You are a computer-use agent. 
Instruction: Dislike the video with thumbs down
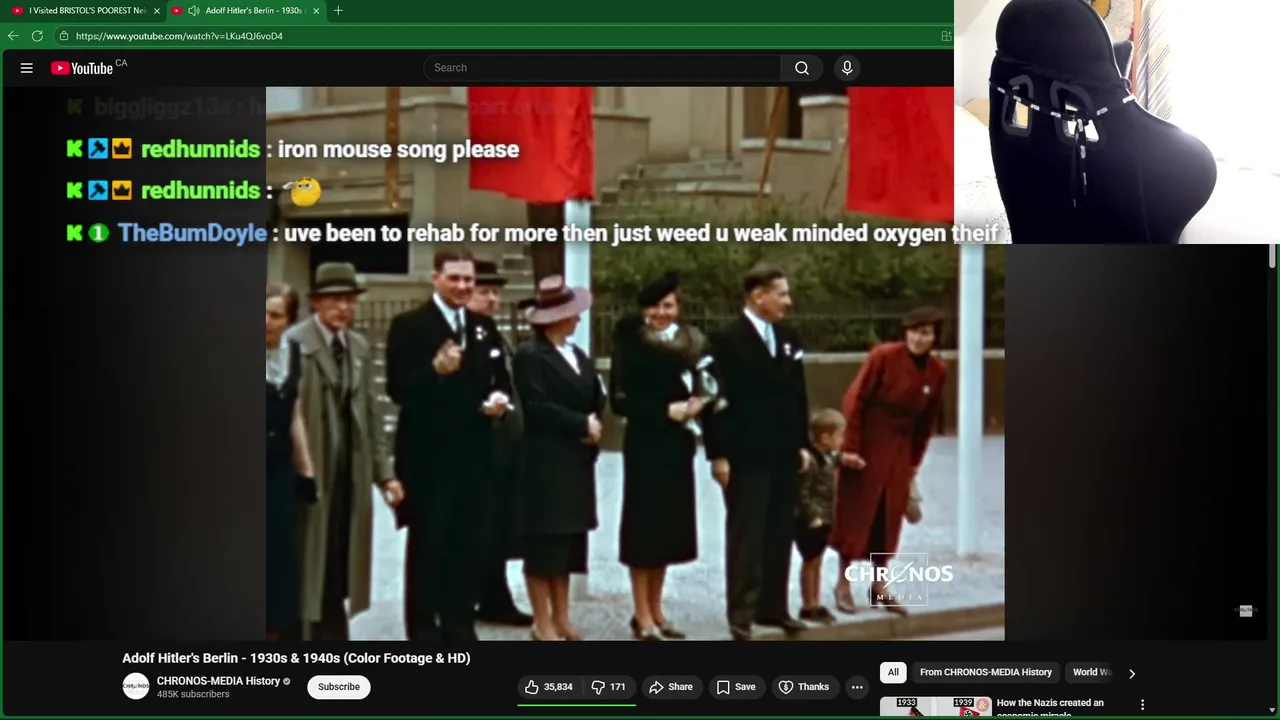coord(608,687)
